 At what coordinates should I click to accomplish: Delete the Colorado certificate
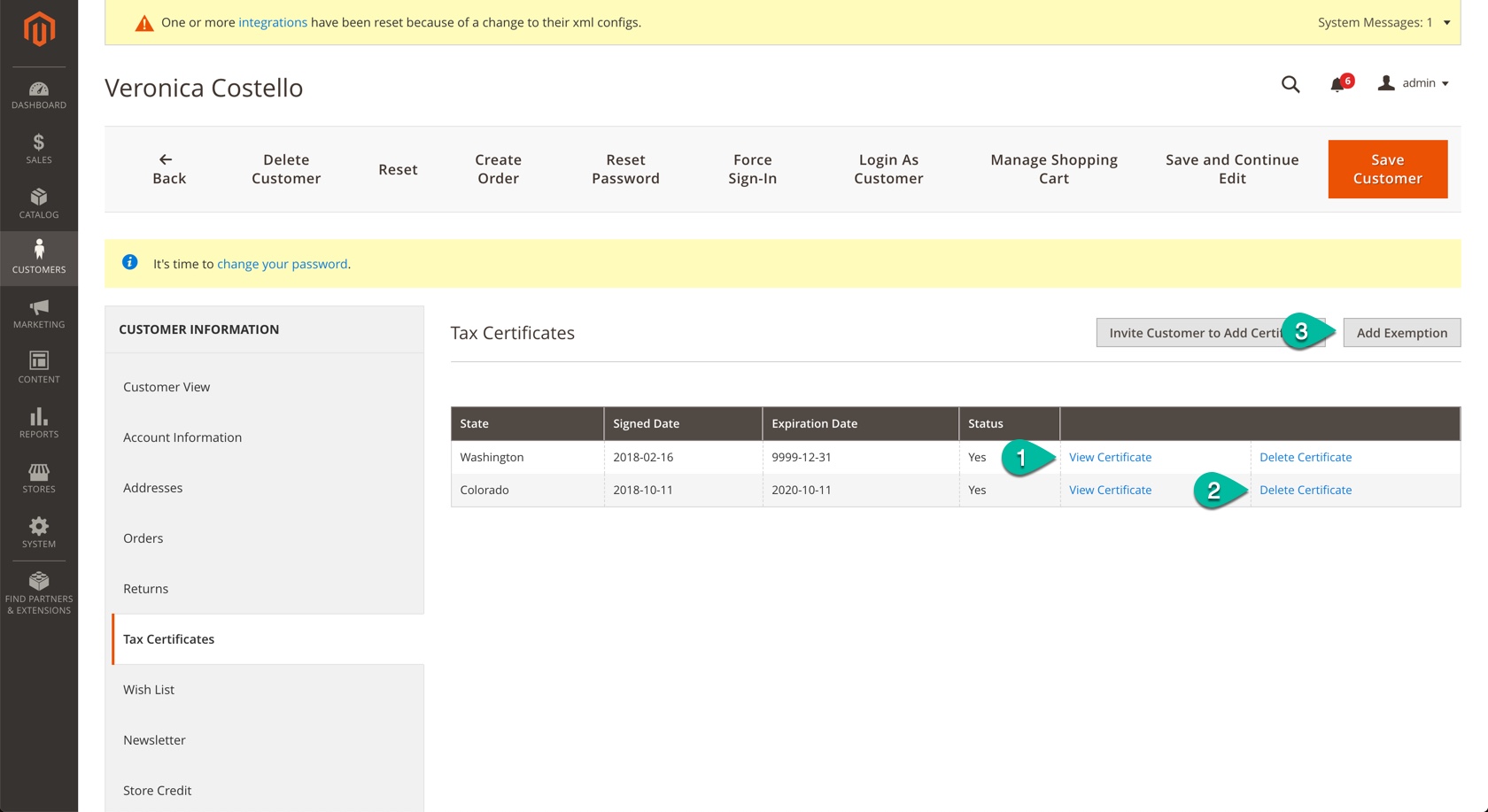coord(1306,491)
